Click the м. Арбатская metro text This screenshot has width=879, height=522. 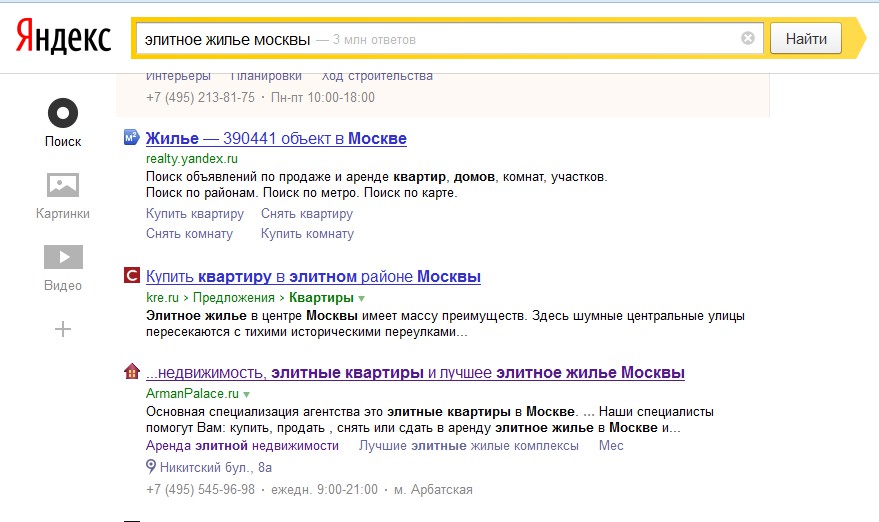click(x=433, y=489)
